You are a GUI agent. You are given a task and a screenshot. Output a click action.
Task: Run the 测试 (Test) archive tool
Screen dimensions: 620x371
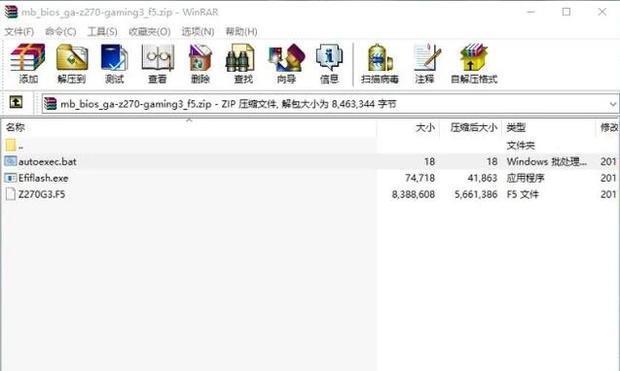tap(114, 63)
